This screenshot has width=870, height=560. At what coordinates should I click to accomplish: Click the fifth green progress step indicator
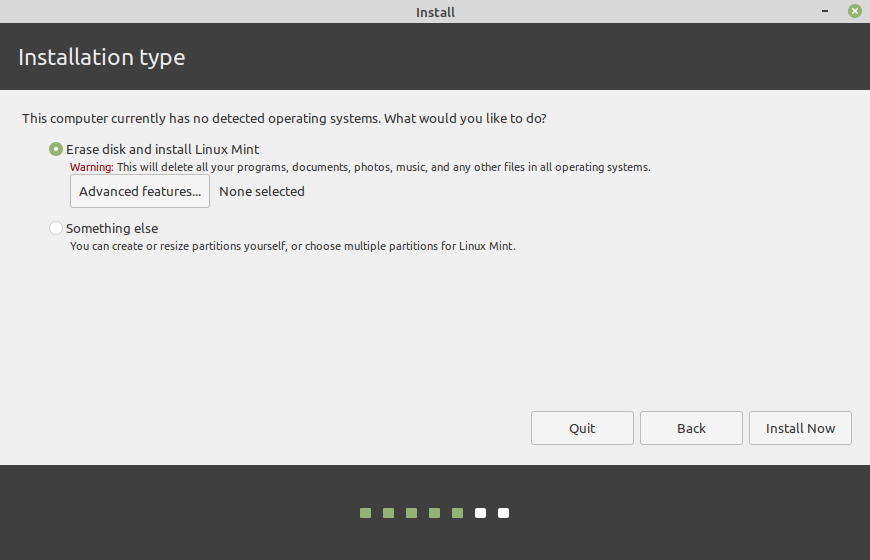[x=457, y=513]
